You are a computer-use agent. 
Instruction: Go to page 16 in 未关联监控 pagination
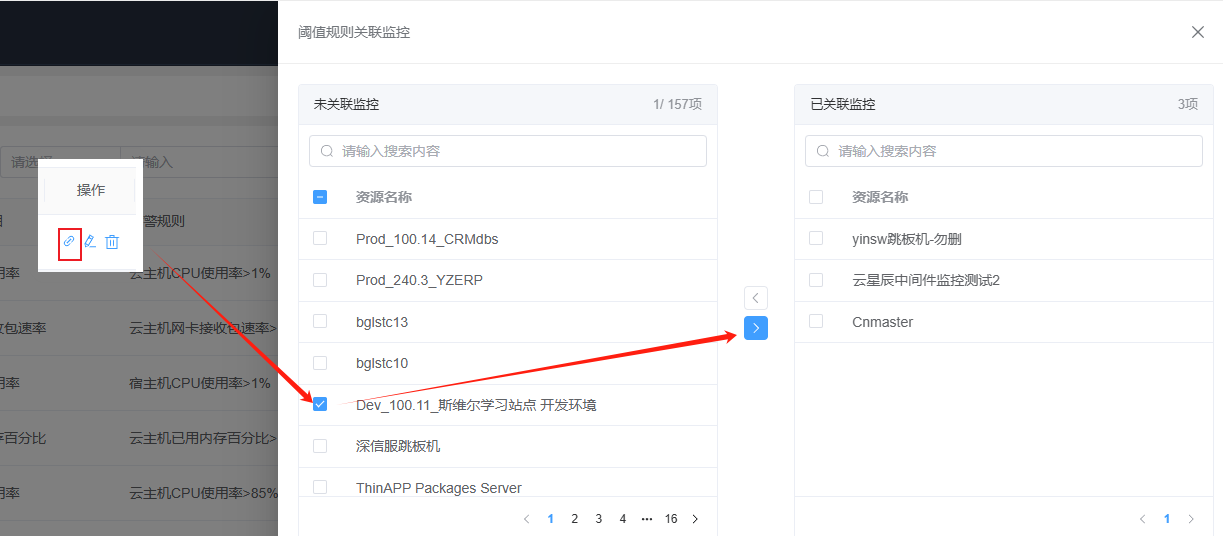pyautogui.click(x=671, y=519)
